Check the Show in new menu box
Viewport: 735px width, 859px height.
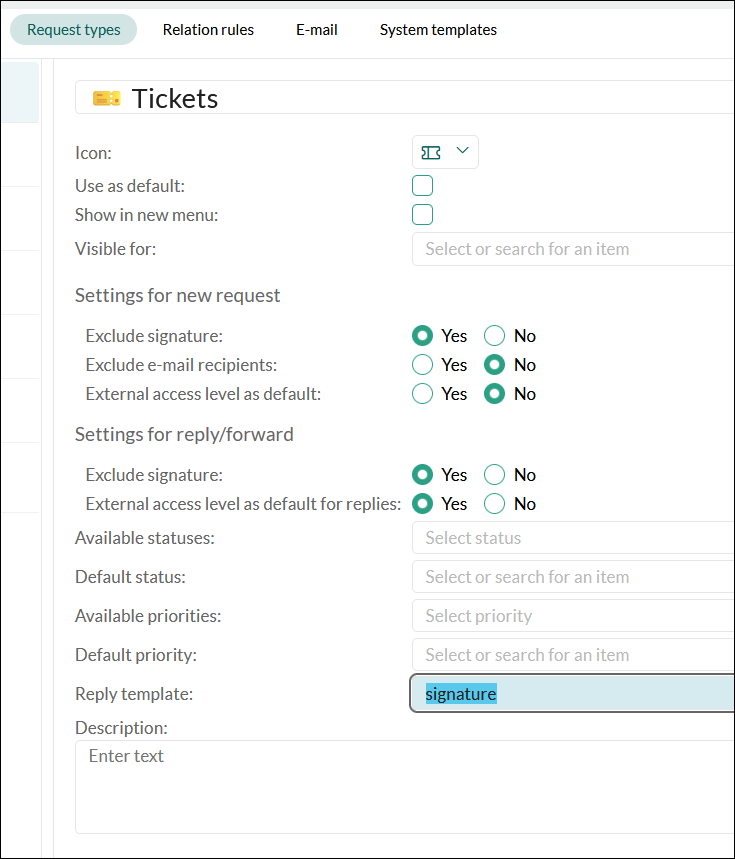(x=423, y=215)
